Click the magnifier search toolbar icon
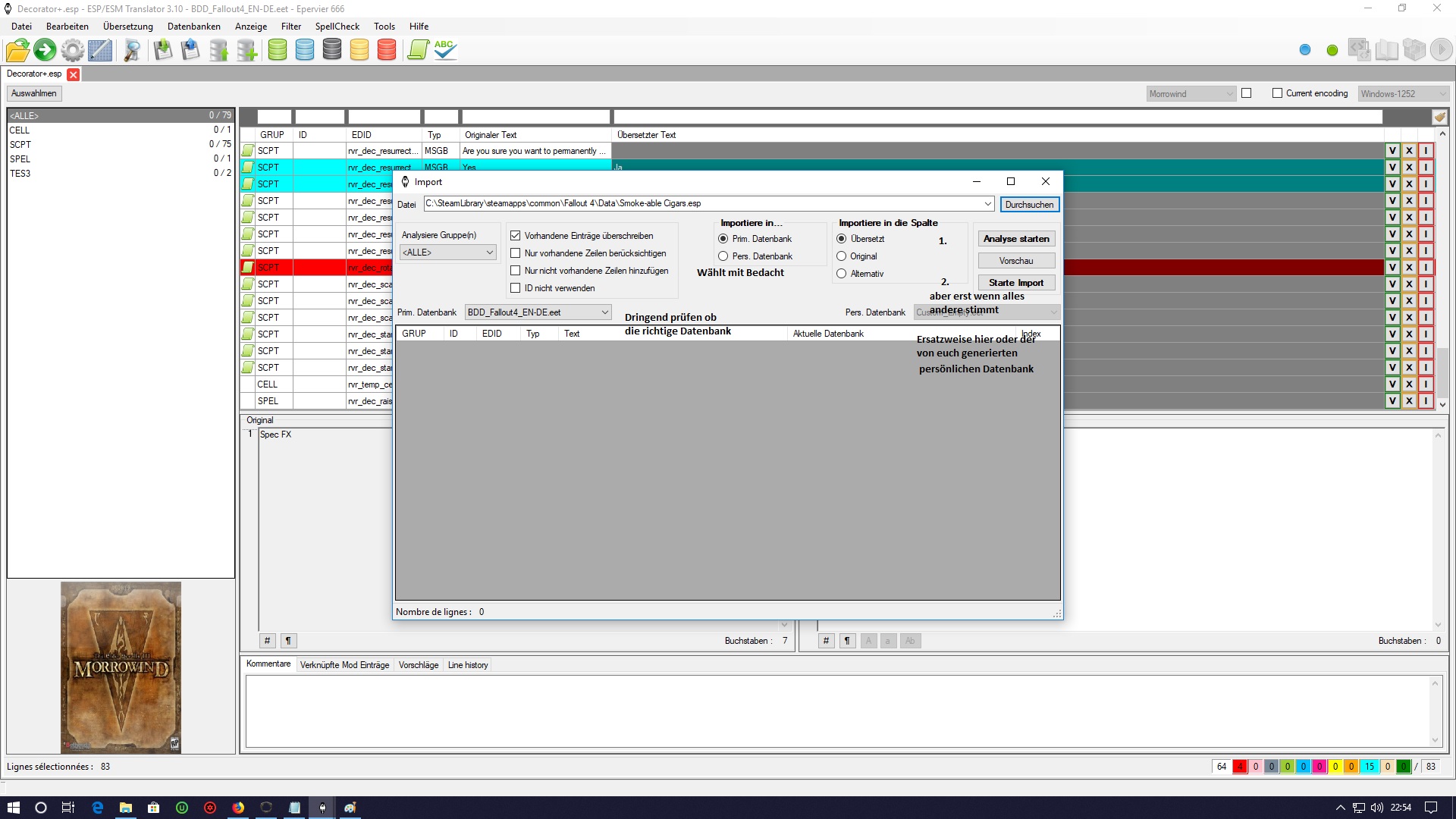Image resolution: width=1456 pixels, height=819 pixels. tap(132, 51)
